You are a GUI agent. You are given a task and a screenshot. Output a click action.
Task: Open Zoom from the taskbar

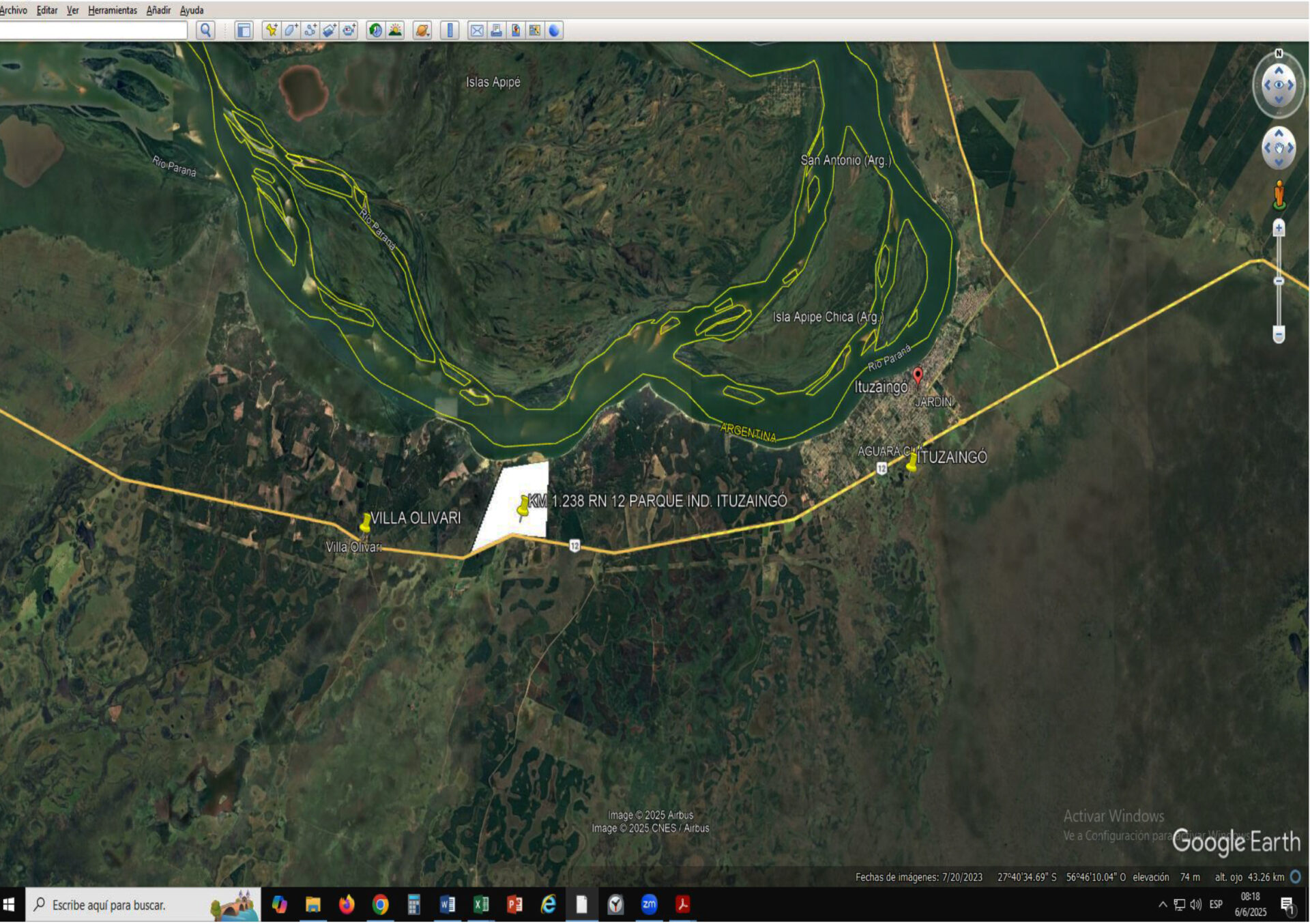[649, 905]
